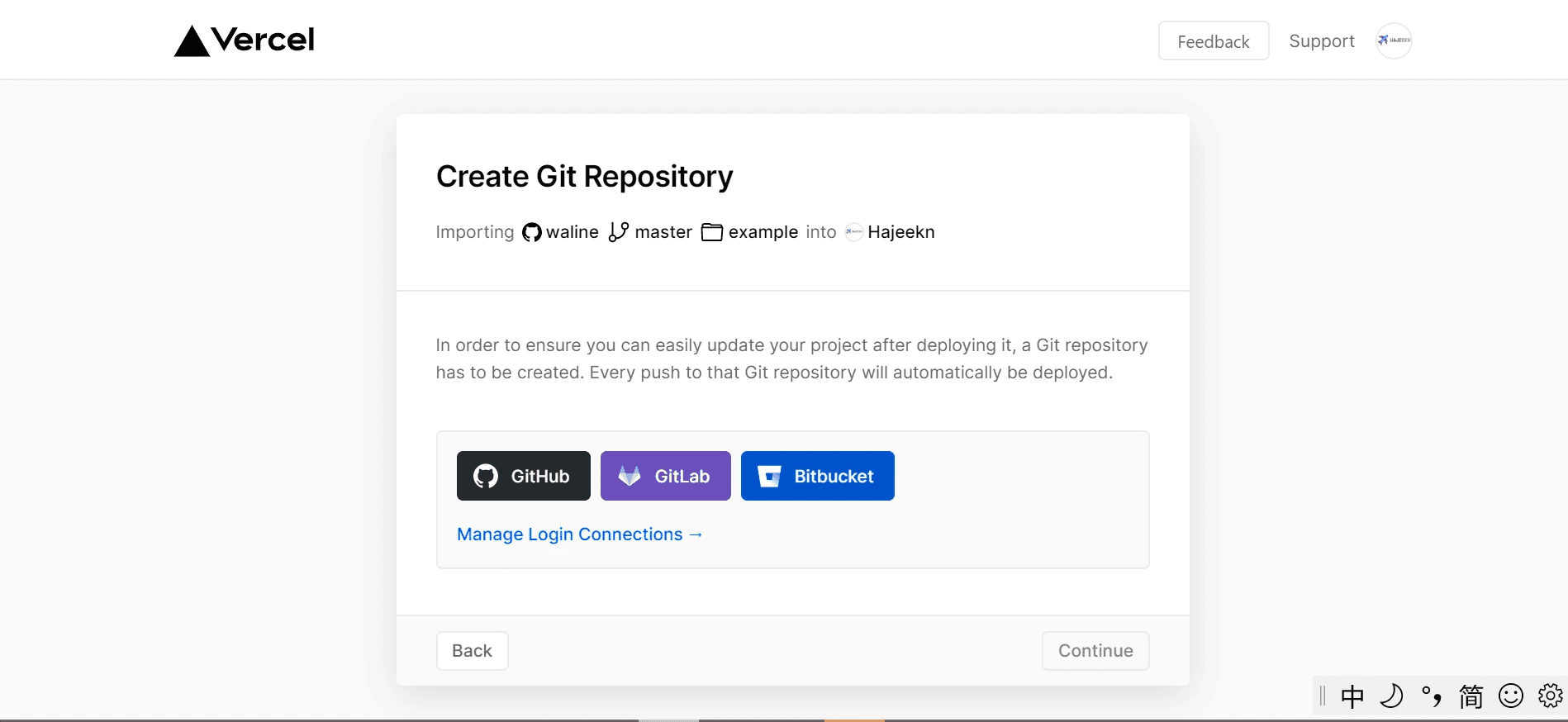1568x722 pixels.
Task: Choose the GitLab provider button
Action: tap(666, 476)
